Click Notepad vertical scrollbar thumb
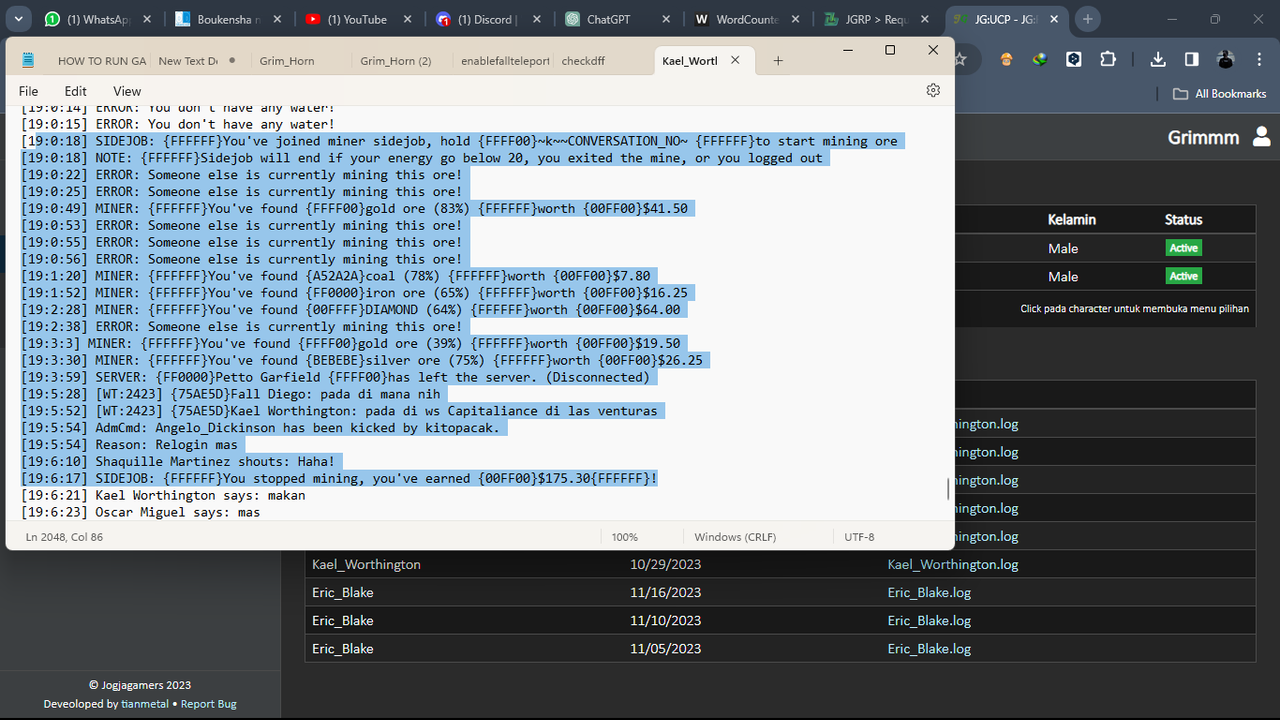Screen dimensions: 1280x720 pos(948,489)
